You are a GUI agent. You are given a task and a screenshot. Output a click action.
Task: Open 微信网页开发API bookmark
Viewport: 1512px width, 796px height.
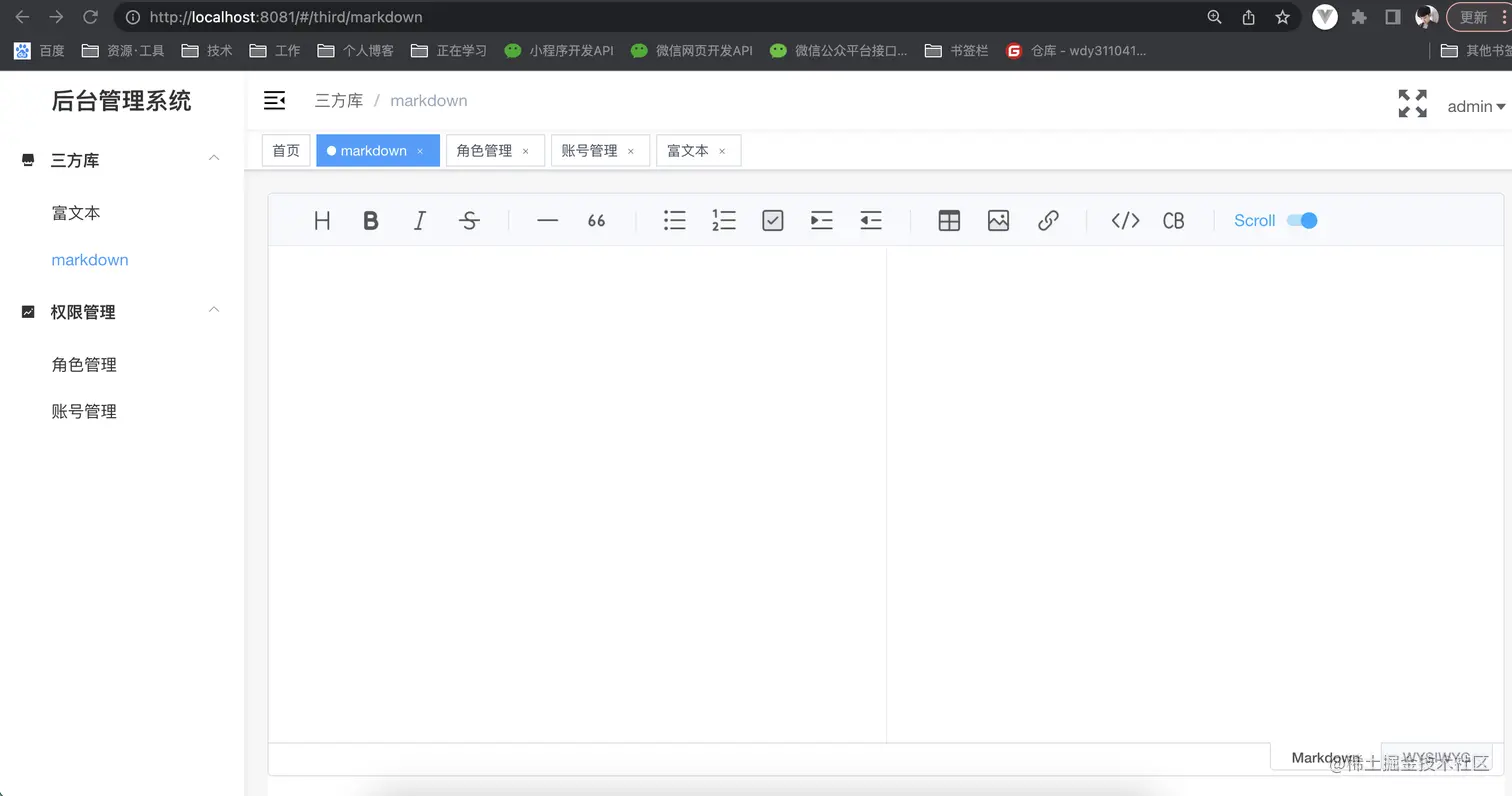coord(692,50)
